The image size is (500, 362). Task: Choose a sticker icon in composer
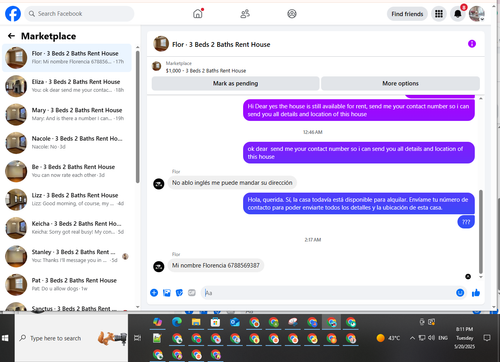pos(179,293)
